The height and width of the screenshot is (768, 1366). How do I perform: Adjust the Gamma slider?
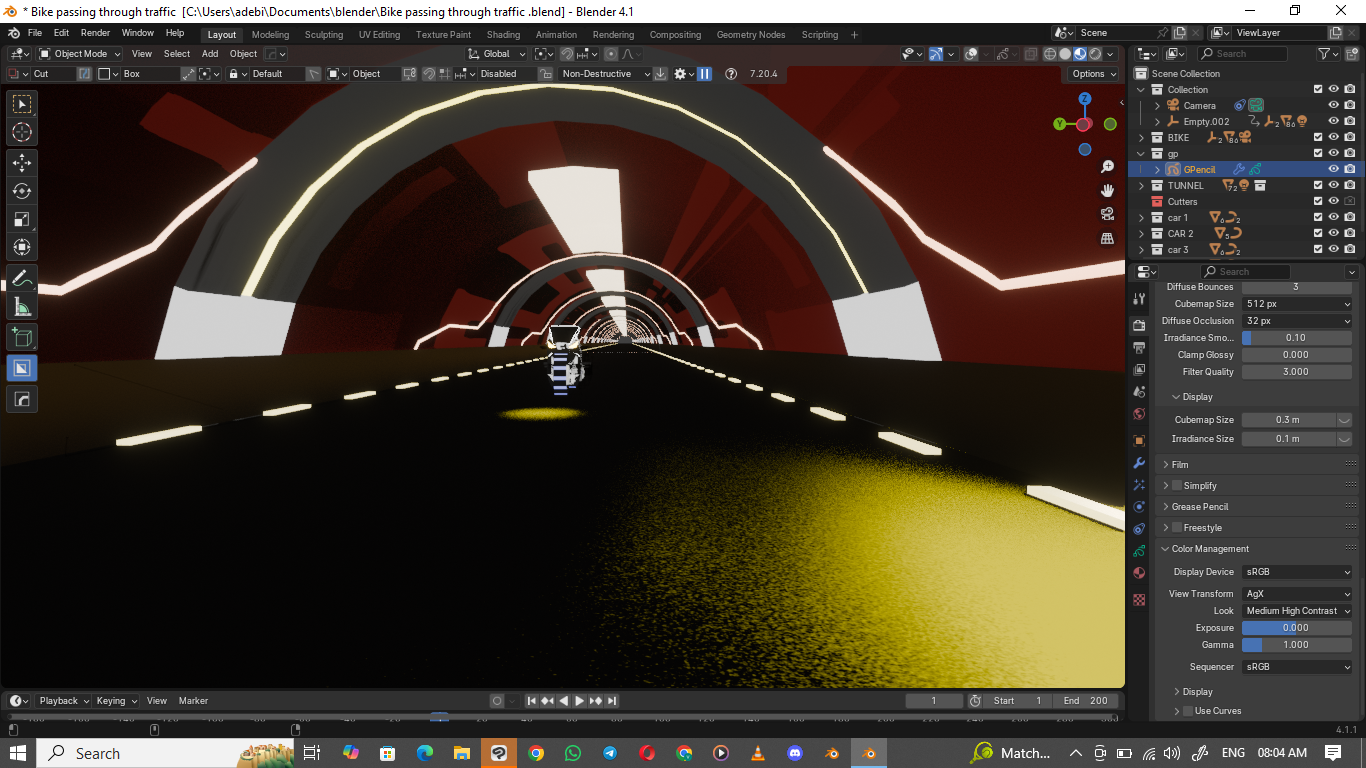click(1297, 645)
